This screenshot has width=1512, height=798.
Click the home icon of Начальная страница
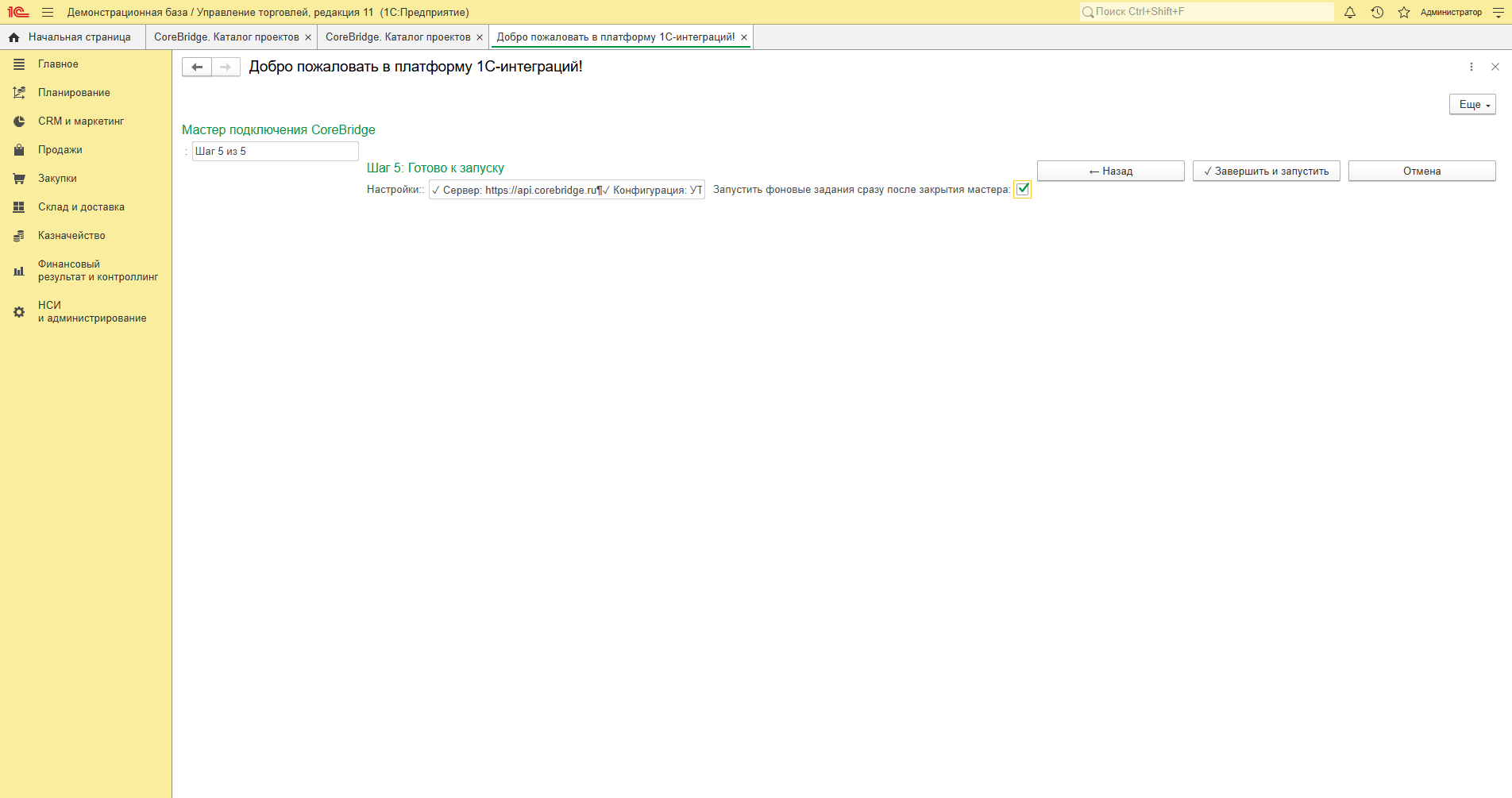pos(13,37)
